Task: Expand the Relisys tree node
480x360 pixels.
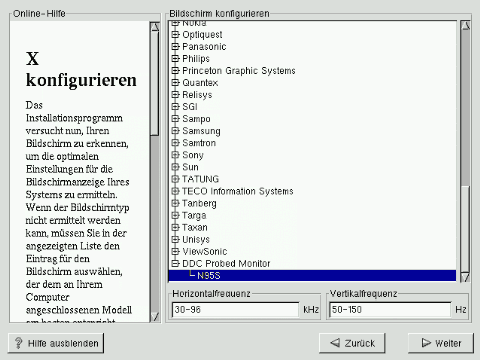Action: point(175,95)
